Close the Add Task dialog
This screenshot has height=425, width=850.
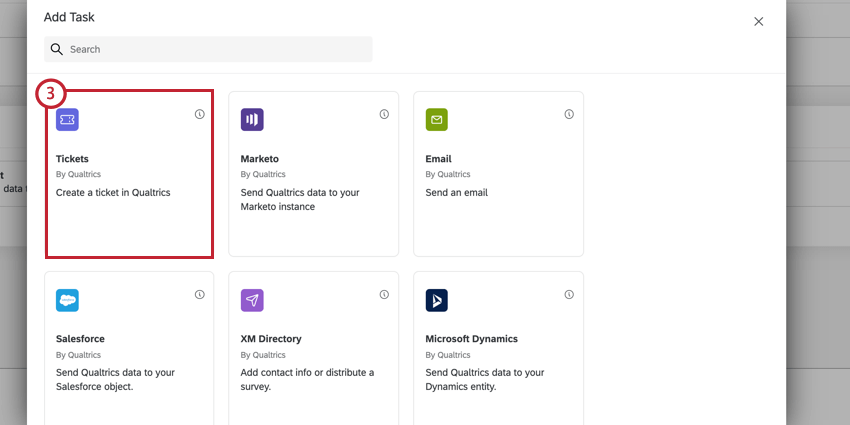click(758, 21)
